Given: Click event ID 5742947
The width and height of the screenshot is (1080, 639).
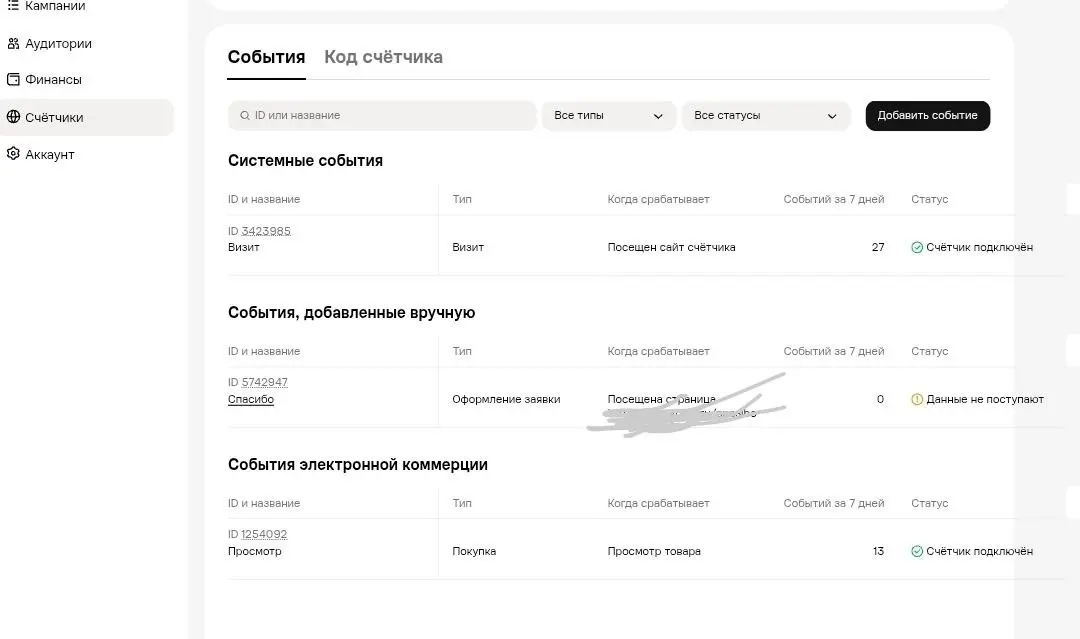Looking at the screenshot, I should click(264, 382).
